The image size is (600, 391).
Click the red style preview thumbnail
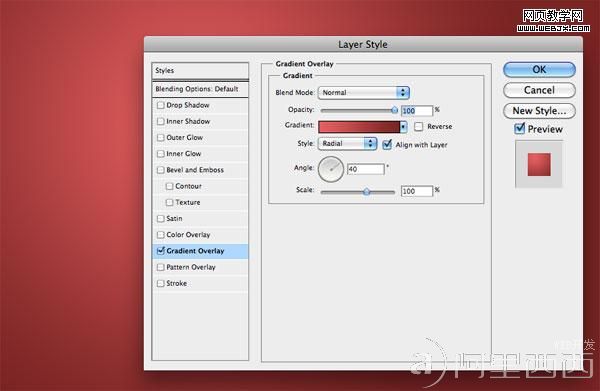coord(539,165)
